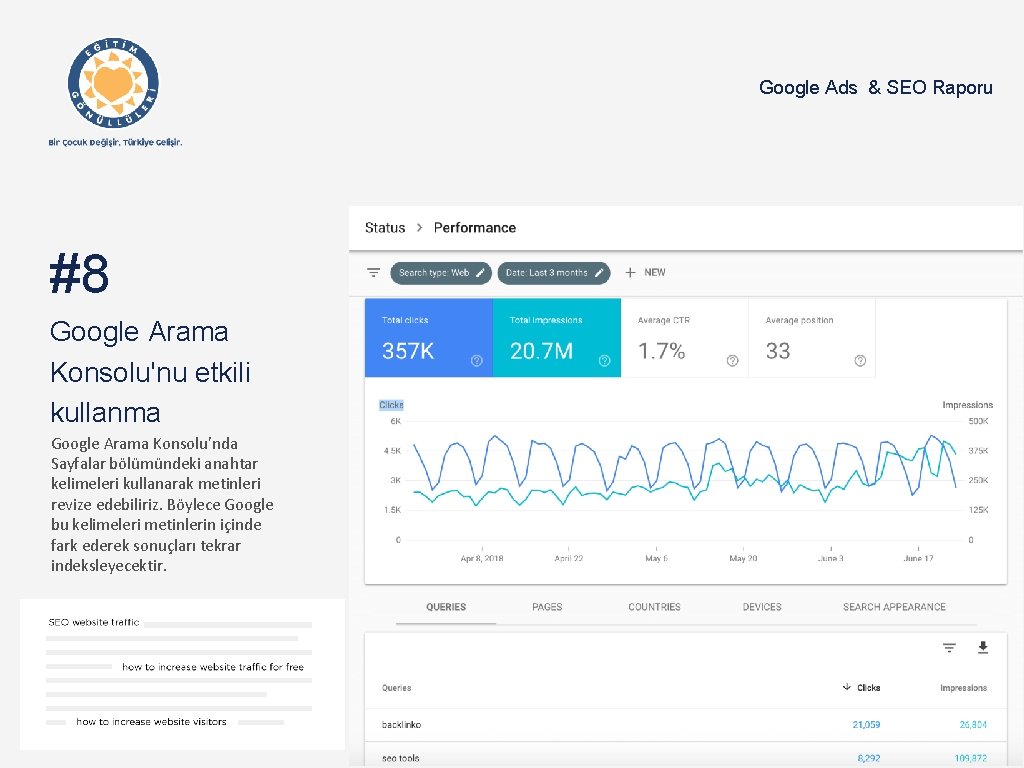
Task: Toggle the Total clicks 357K card
Action: (428, 338)
